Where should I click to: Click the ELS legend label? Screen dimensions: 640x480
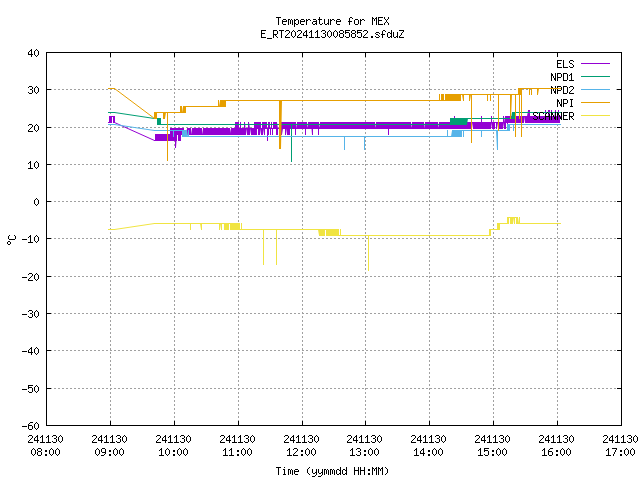(565, 64)
